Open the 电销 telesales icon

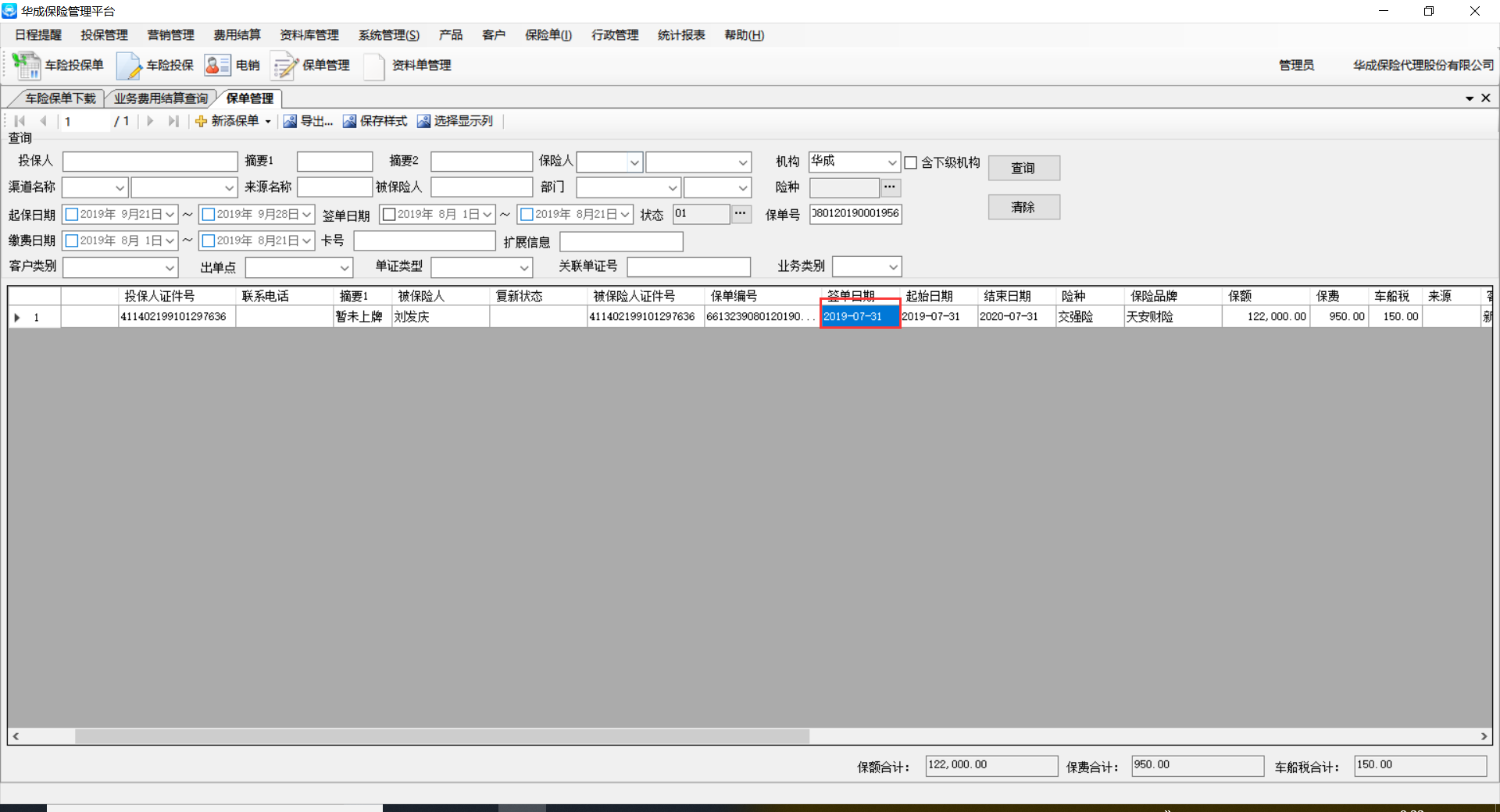pos(217,66)
